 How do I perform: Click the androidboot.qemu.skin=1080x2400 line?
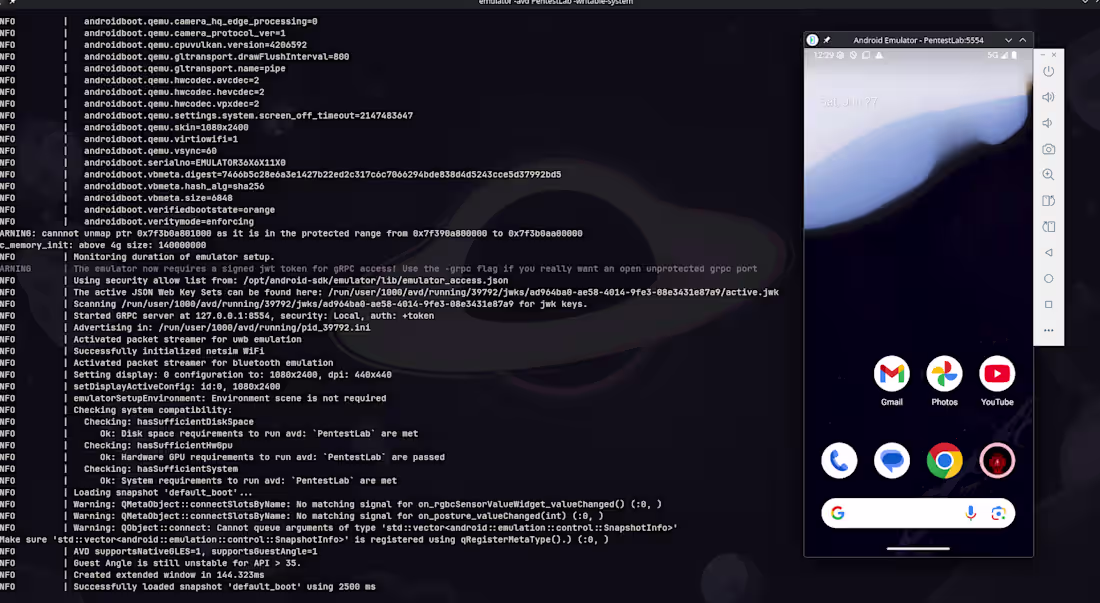[x=166, y=128]
